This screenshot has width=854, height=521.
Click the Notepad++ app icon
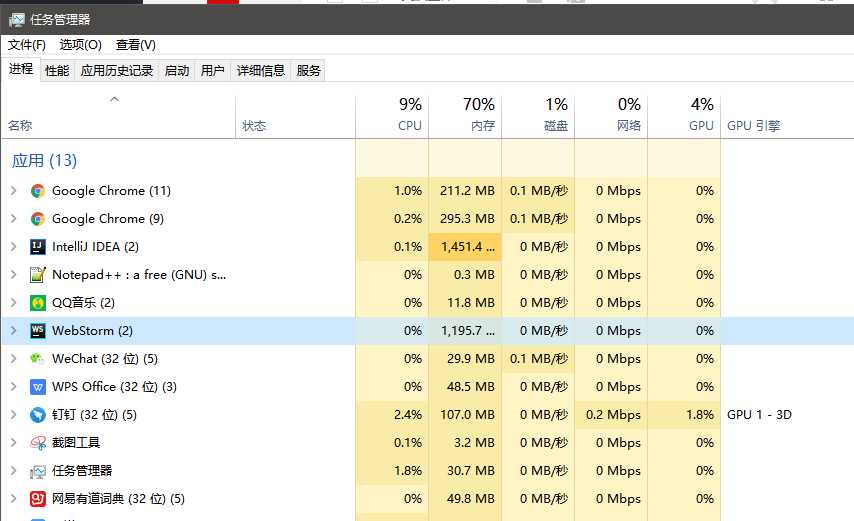pos(38,275)
